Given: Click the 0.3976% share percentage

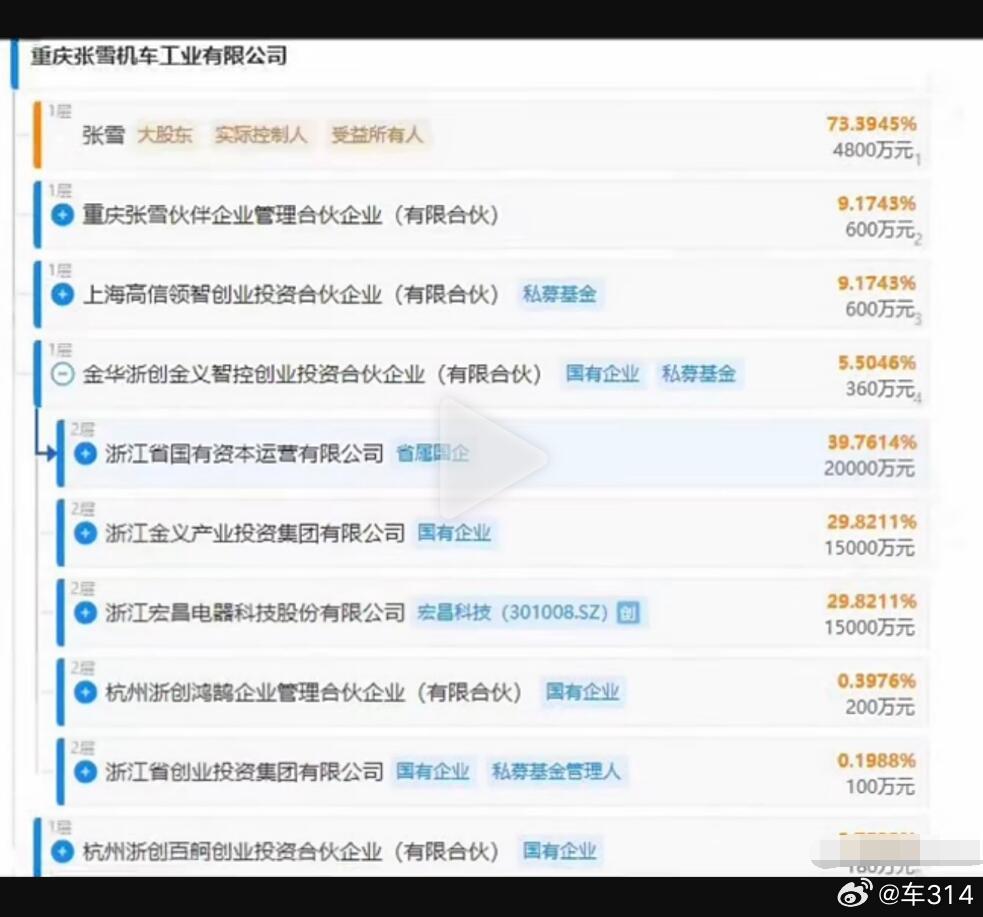Looking at the screenshot, I should pos(876,681).
